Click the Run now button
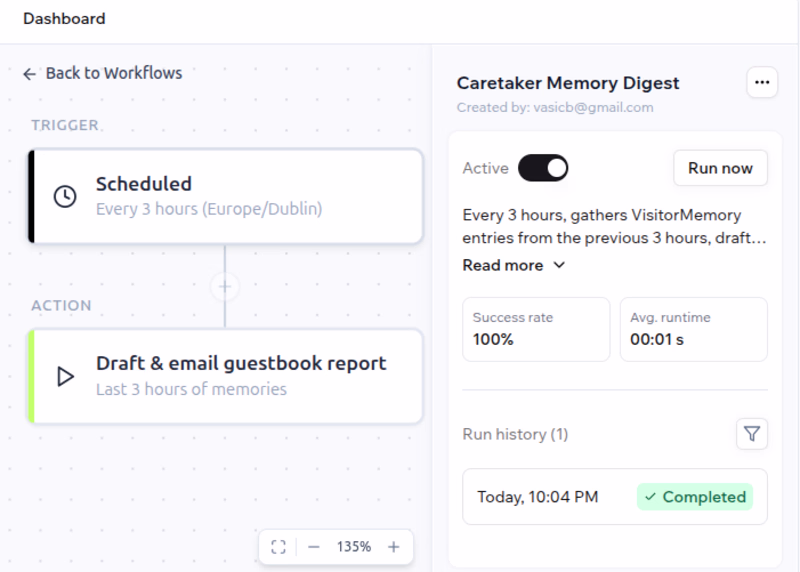Screen dimensions: 800x572 tap(720, 168)
